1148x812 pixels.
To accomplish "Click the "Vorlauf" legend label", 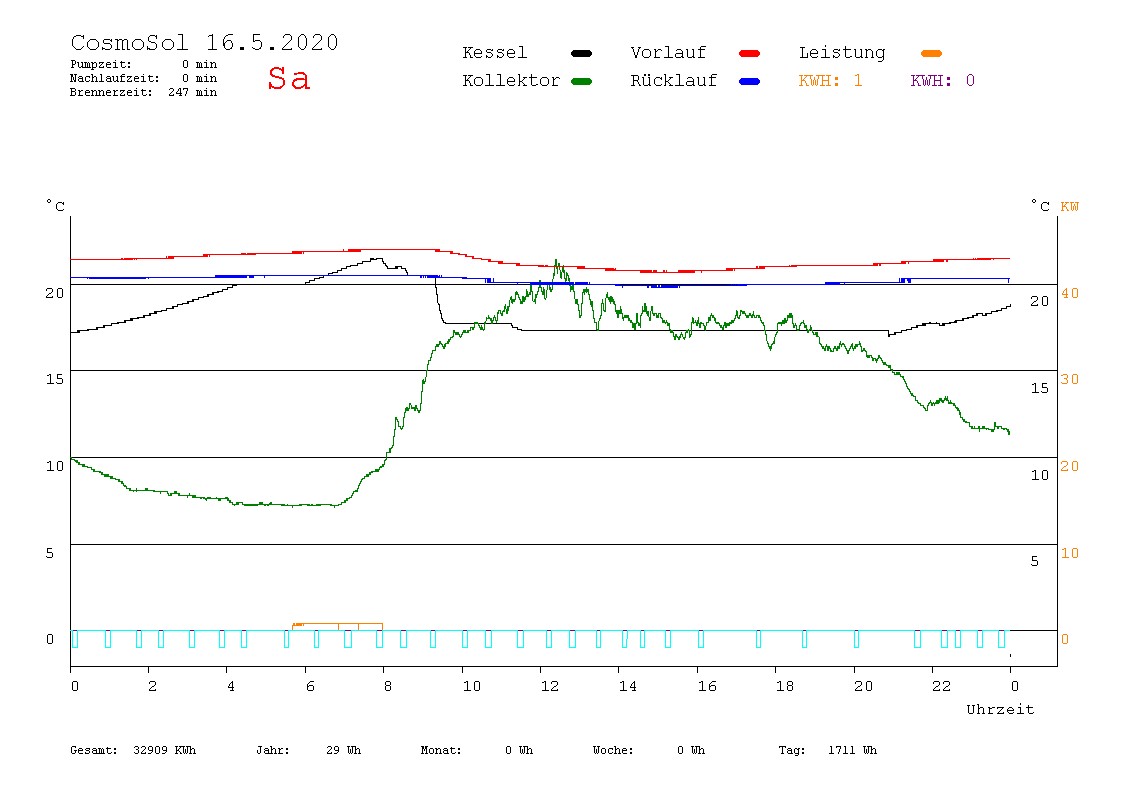I will point(668,53).
